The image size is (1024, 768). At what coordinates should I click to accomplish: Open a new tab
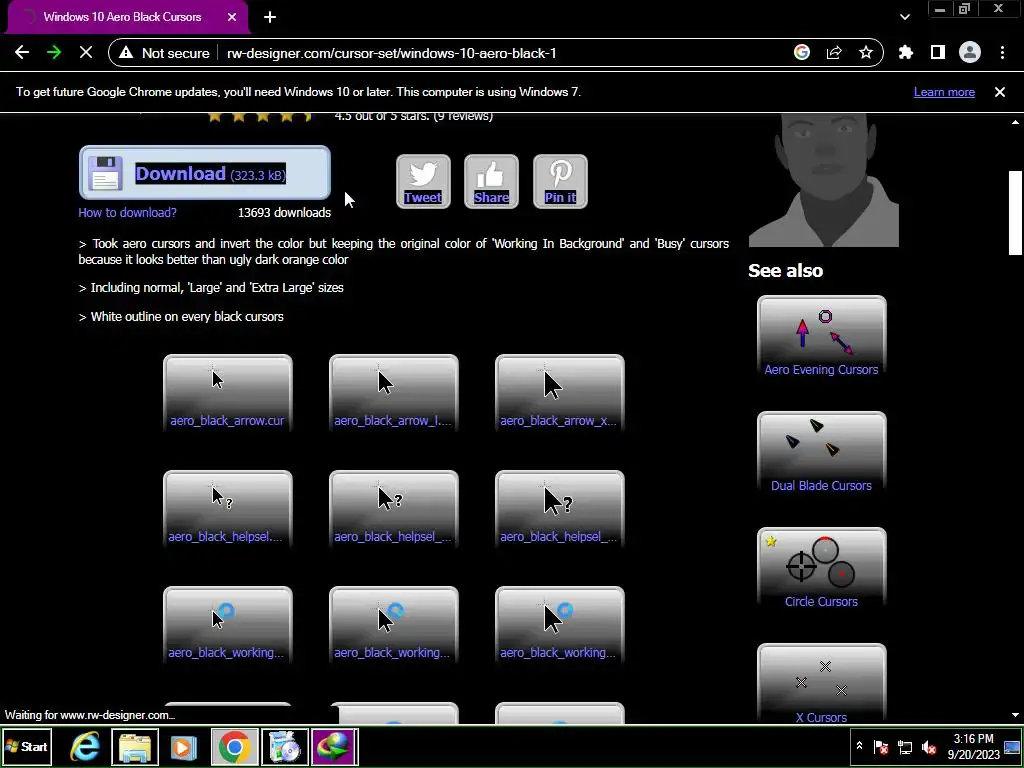tap(270, 17)
